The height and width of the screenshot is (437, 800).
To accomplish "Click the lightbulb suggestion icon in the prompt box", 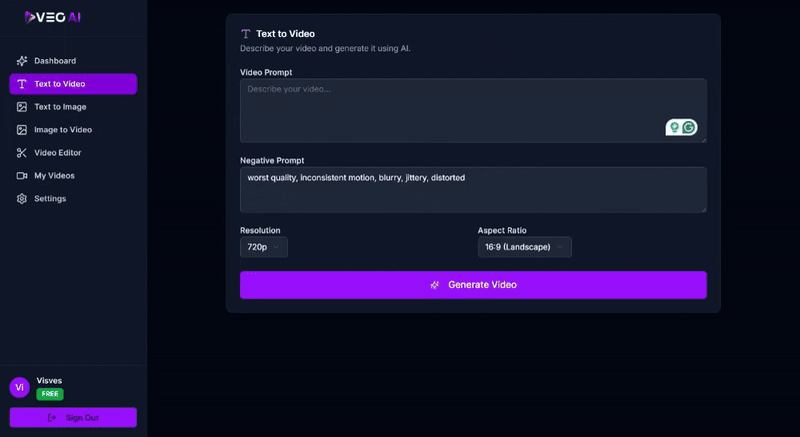I will tap(674, 127).
